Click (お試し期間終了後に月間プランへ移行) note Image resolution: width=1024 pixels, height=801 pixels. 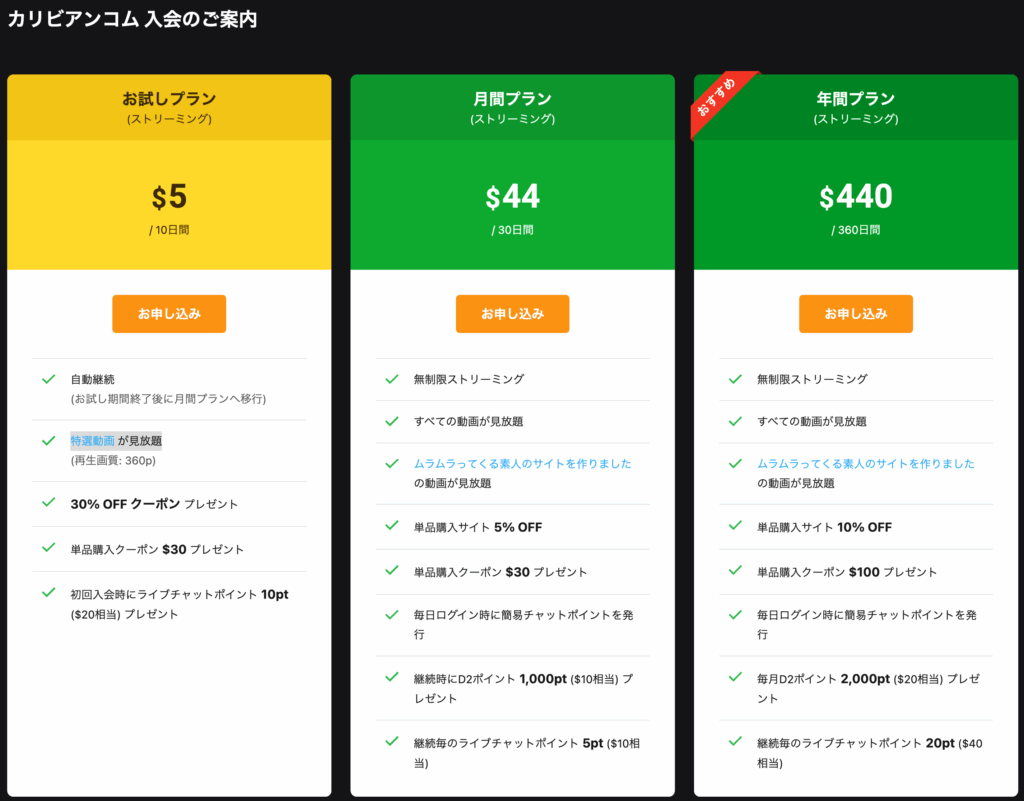pyautogui.click(x=168, y=399)
